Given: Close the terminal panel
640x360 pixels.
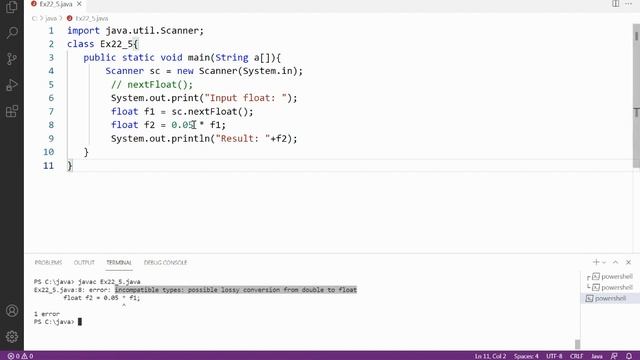Looking at the screenshot, I should click(629, 262).
